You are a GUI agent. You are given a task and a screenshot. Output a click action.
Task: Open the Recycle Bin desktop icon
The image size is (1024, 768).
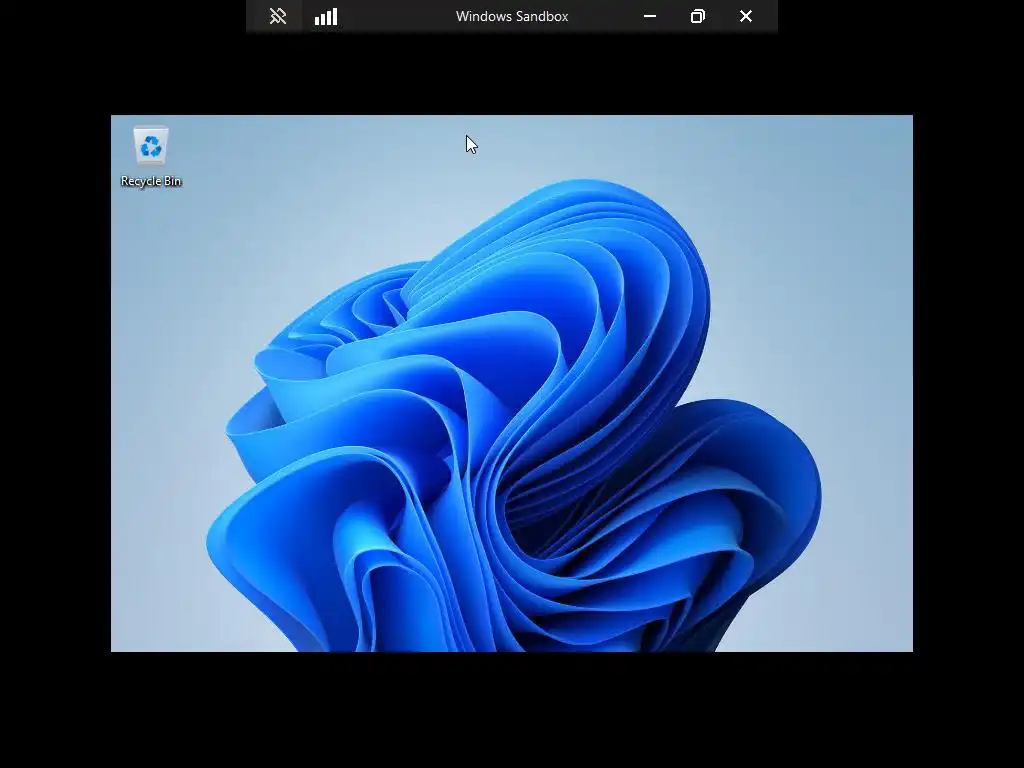[x=151, y=145]
